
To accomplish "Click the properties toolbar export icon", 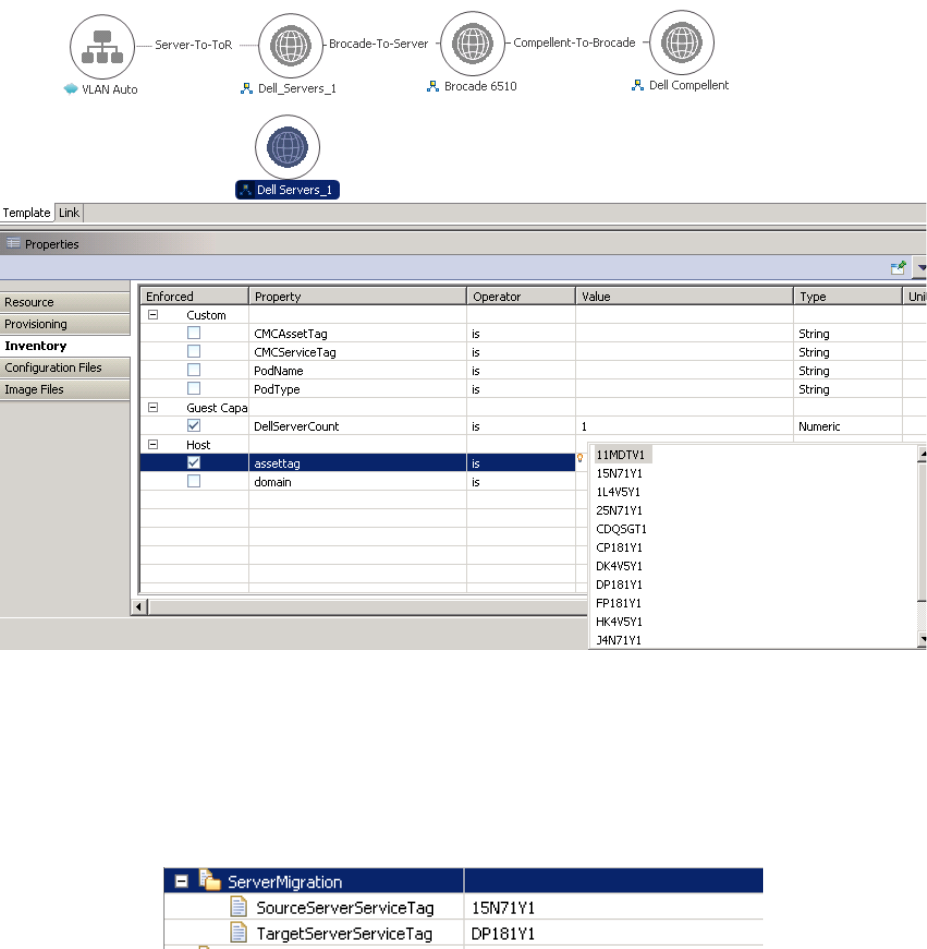I will (899, 268).
